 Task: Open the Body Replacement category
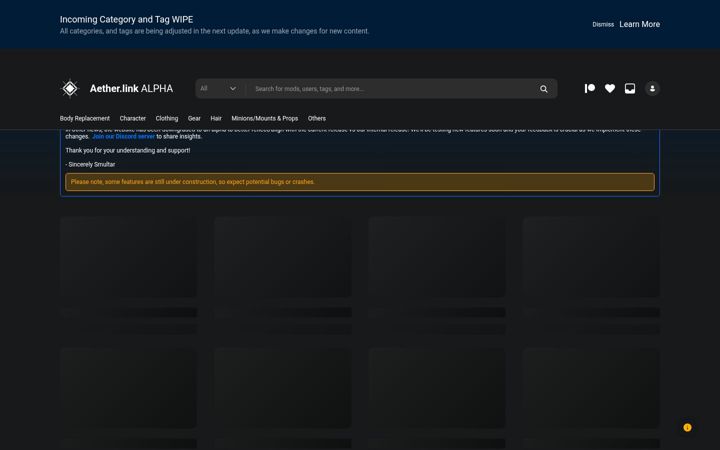pyautogui.click(x=84, y=118)
